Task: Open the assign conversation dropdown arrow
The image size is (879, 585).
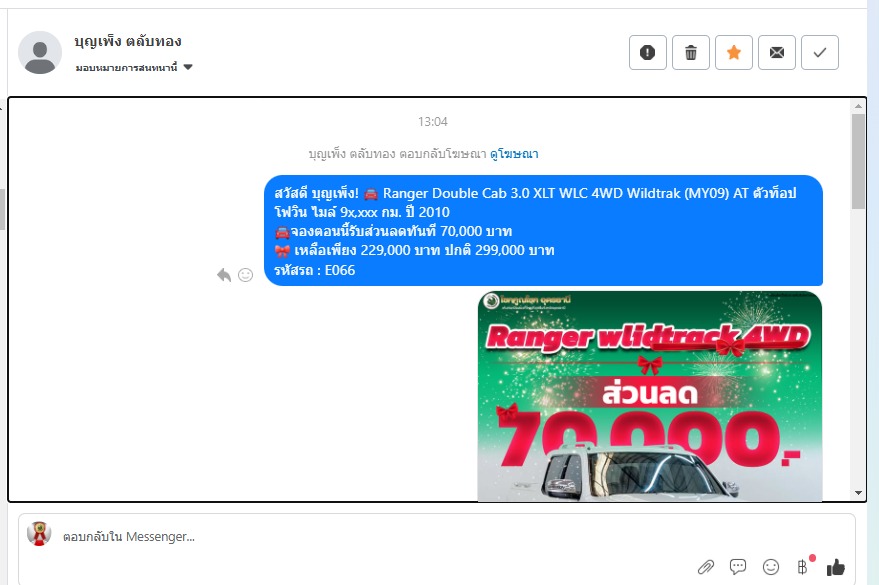Action: (188, 67)
